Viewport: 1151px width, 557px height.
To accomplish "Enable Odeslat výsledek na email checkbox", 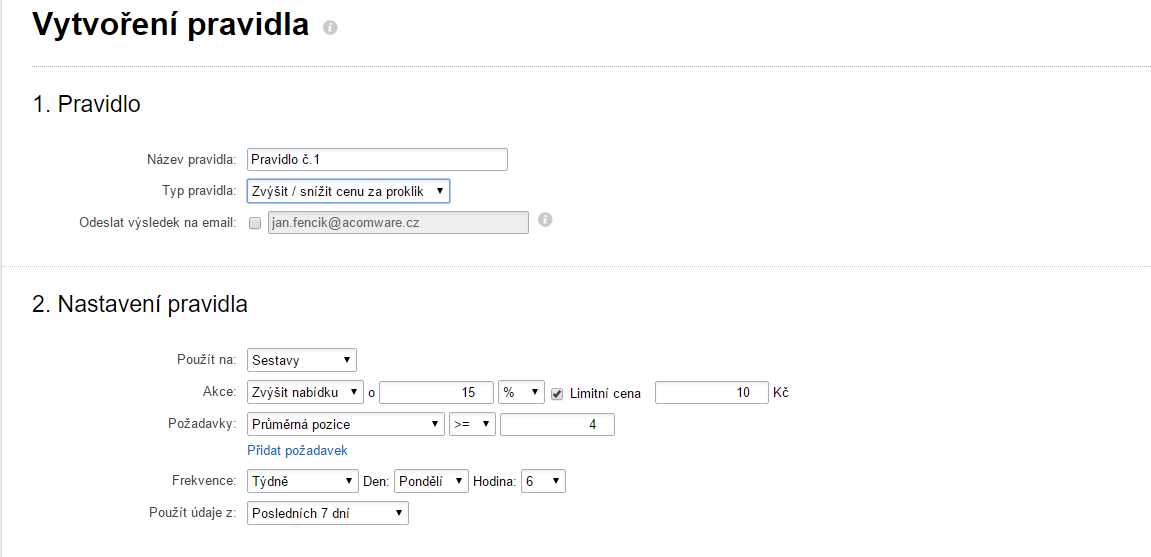I will point(255,223).
